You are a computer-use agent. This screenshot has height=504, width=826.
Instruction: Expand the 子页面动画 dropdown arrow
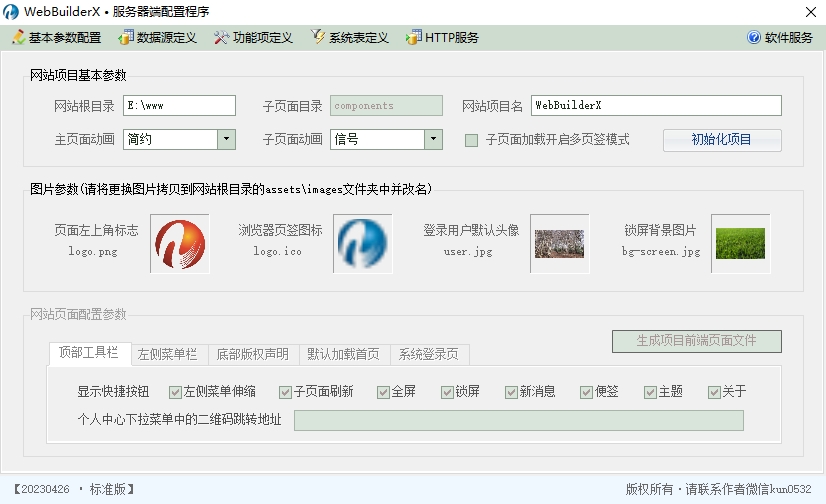click(x=433, y=139)
